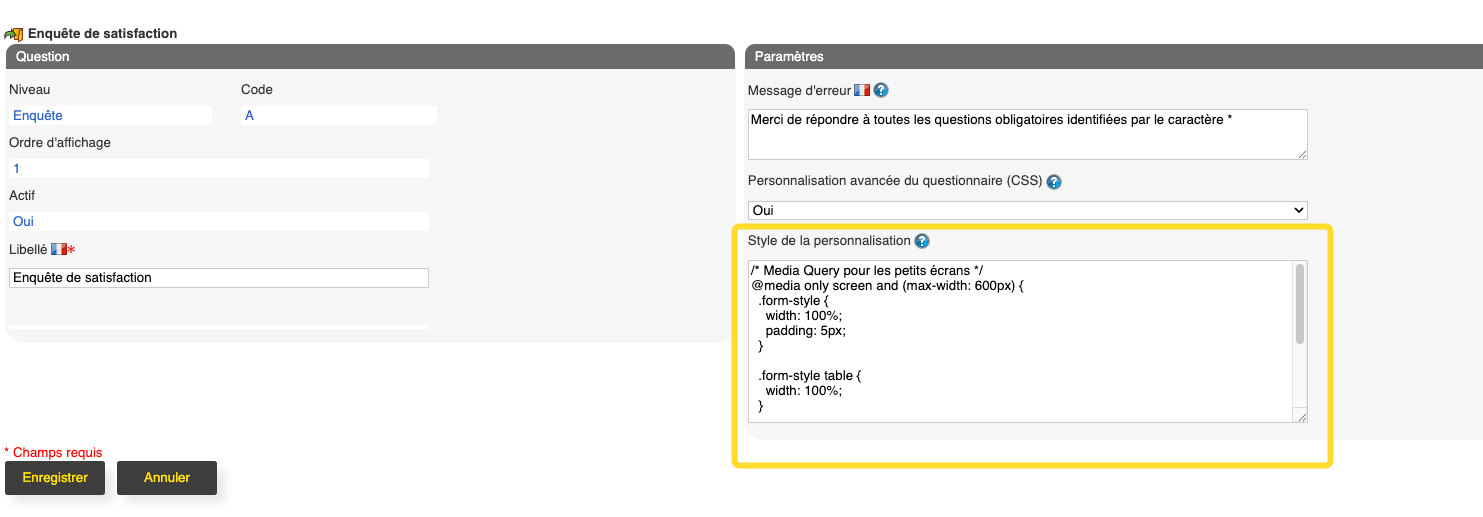Click inside the Message d'erreur textarea

1027,134
